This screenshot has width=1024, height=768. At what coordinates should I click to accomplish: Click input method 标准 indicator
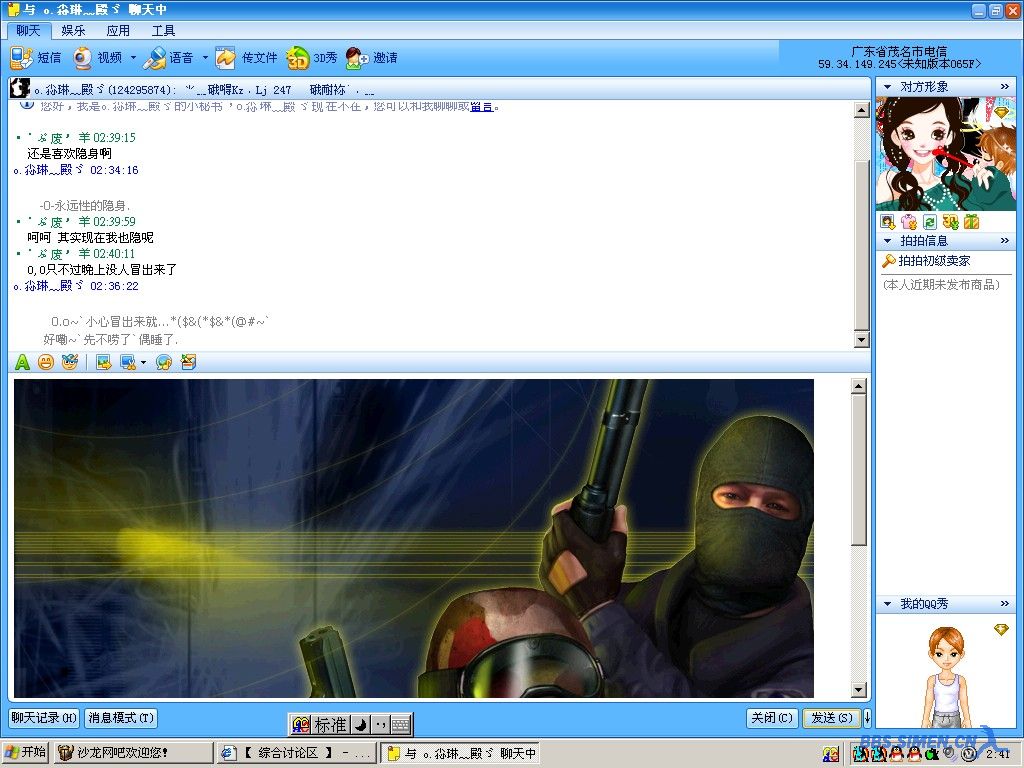pos(330,725)
